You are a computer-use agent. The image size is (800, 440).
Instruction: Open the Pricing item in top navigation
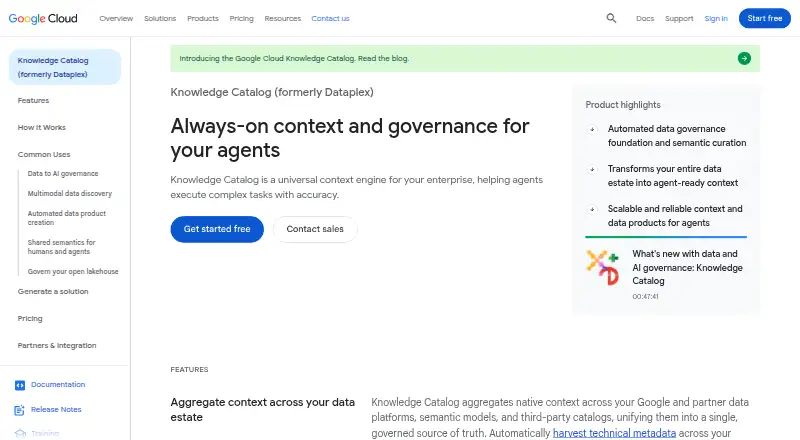coord(241,18)
